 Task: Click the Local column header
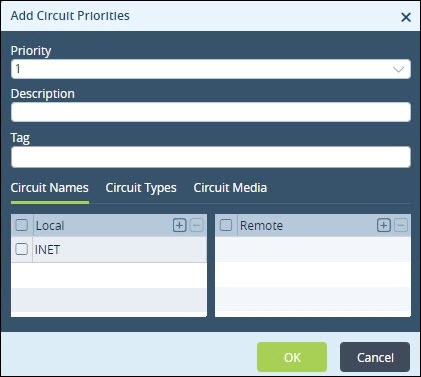click(50, 226)
